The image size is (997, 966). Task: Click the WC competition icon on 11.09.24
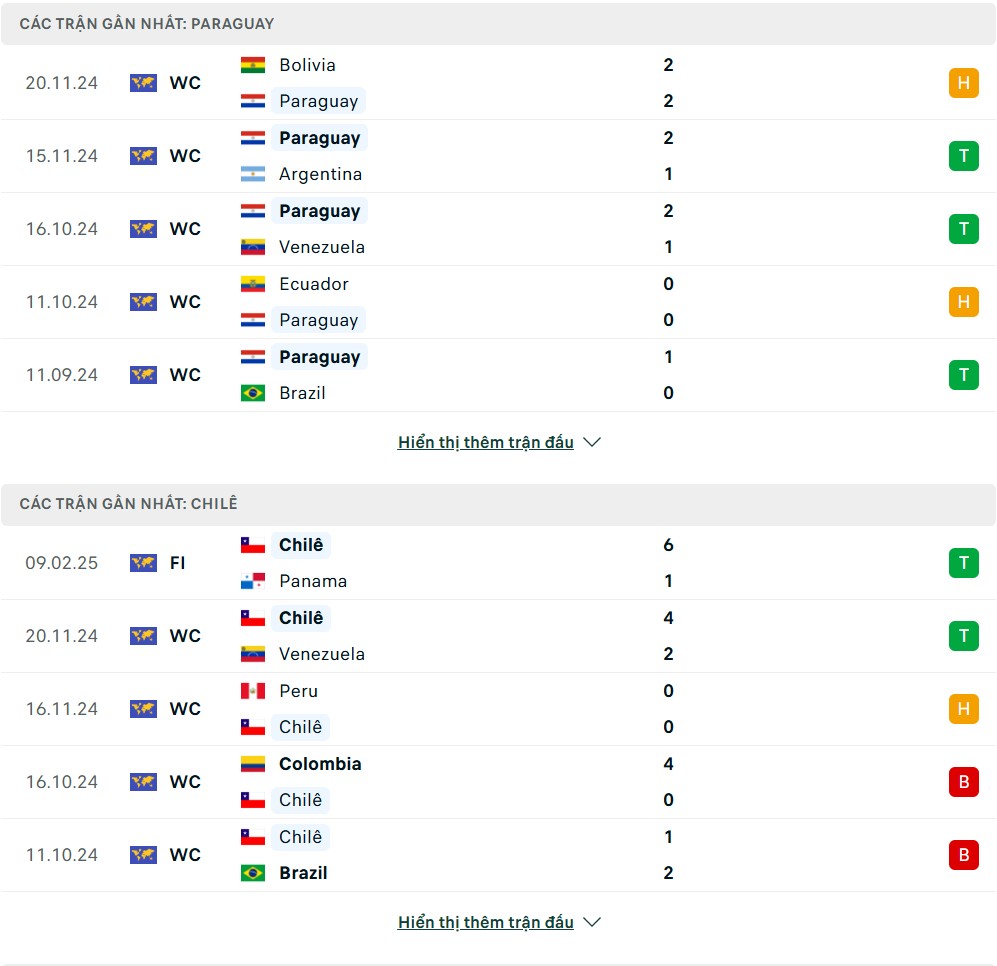click(143, 375)
